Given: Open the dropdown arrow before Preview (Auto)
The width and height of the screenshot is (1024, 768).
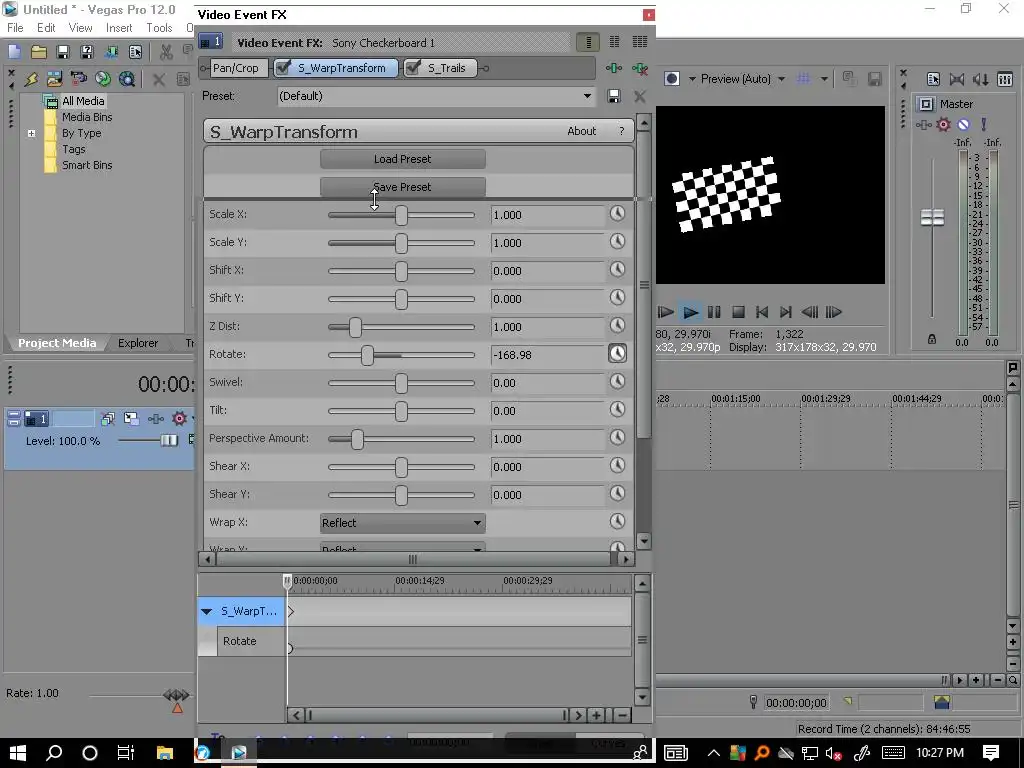Looking at the screenshot, I should pyautogui.click(x=692, y=79).
